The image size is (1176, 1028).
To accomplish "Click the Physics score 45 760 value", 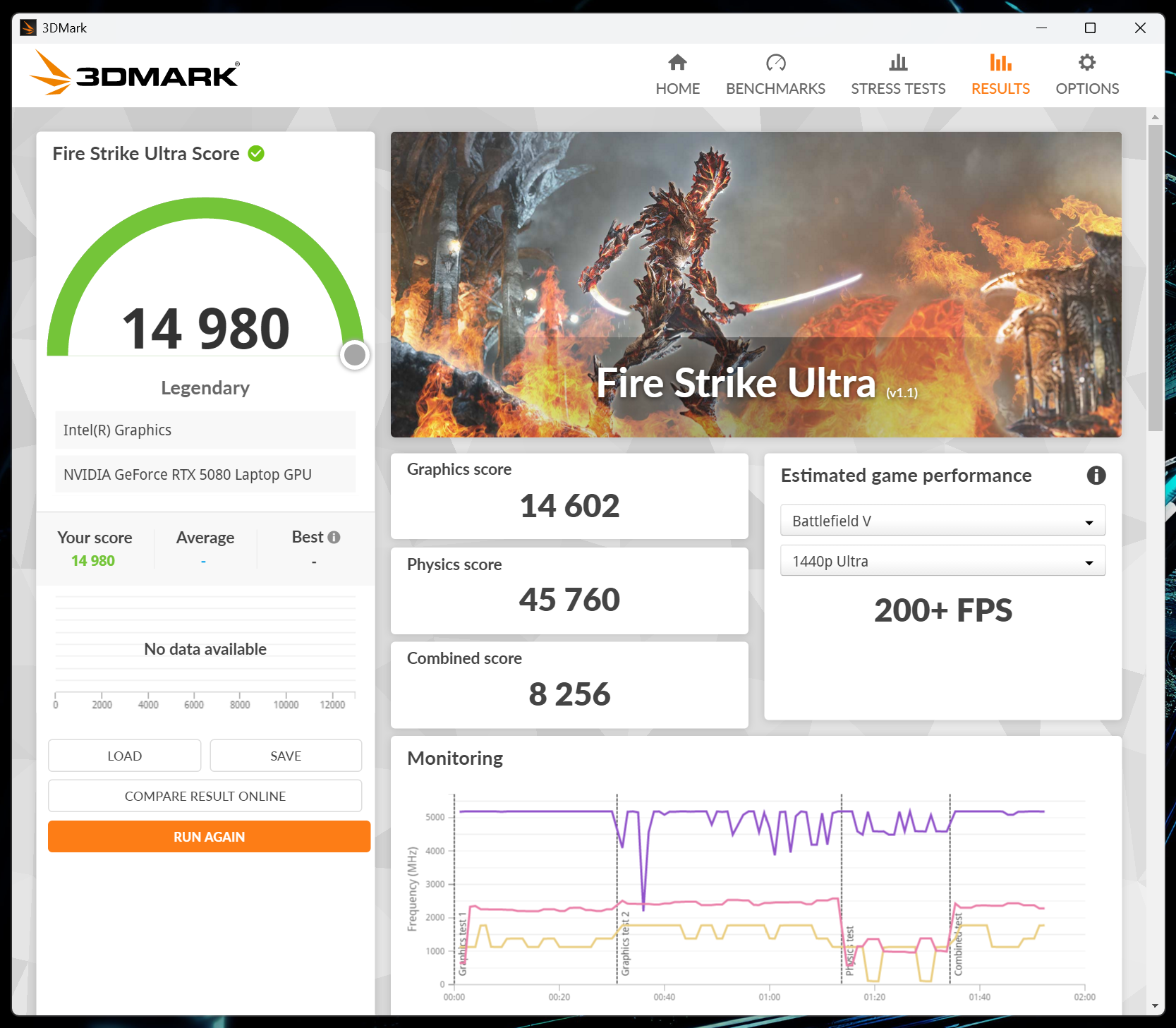I will click(x=569, y=600).
